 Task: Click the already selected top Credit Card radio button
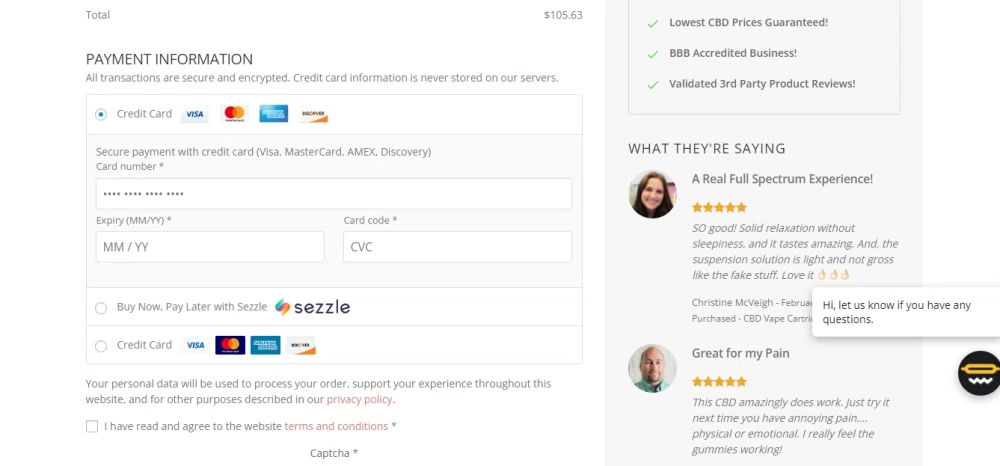(101, 114)
